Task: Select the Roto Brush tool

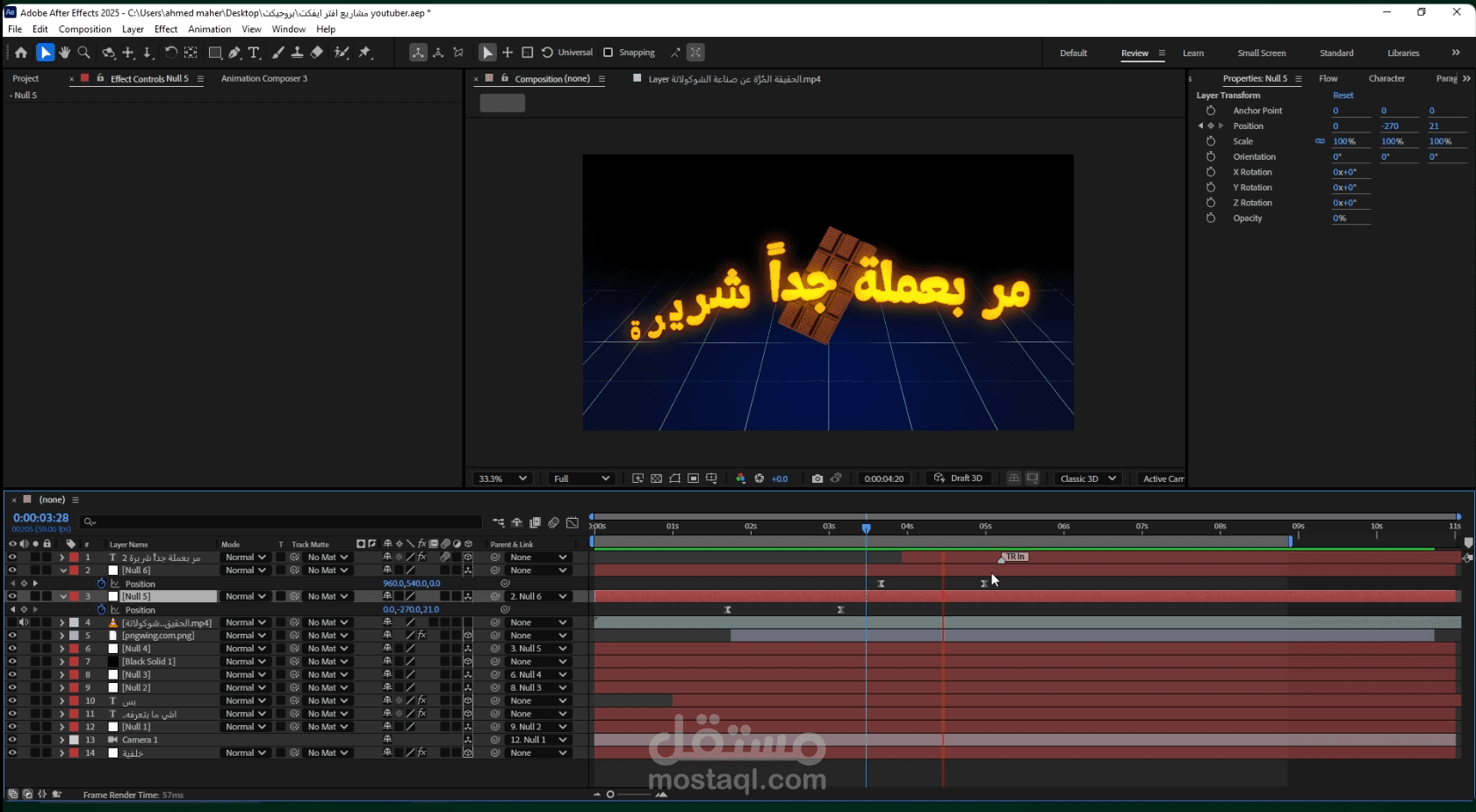Action: click(342, 53)
